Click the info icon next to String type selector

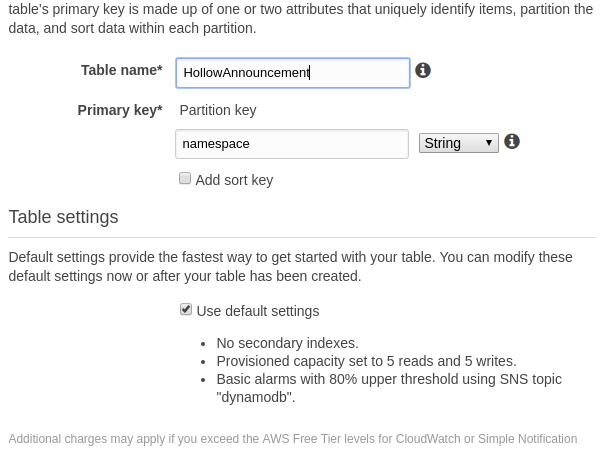(512, 141)
